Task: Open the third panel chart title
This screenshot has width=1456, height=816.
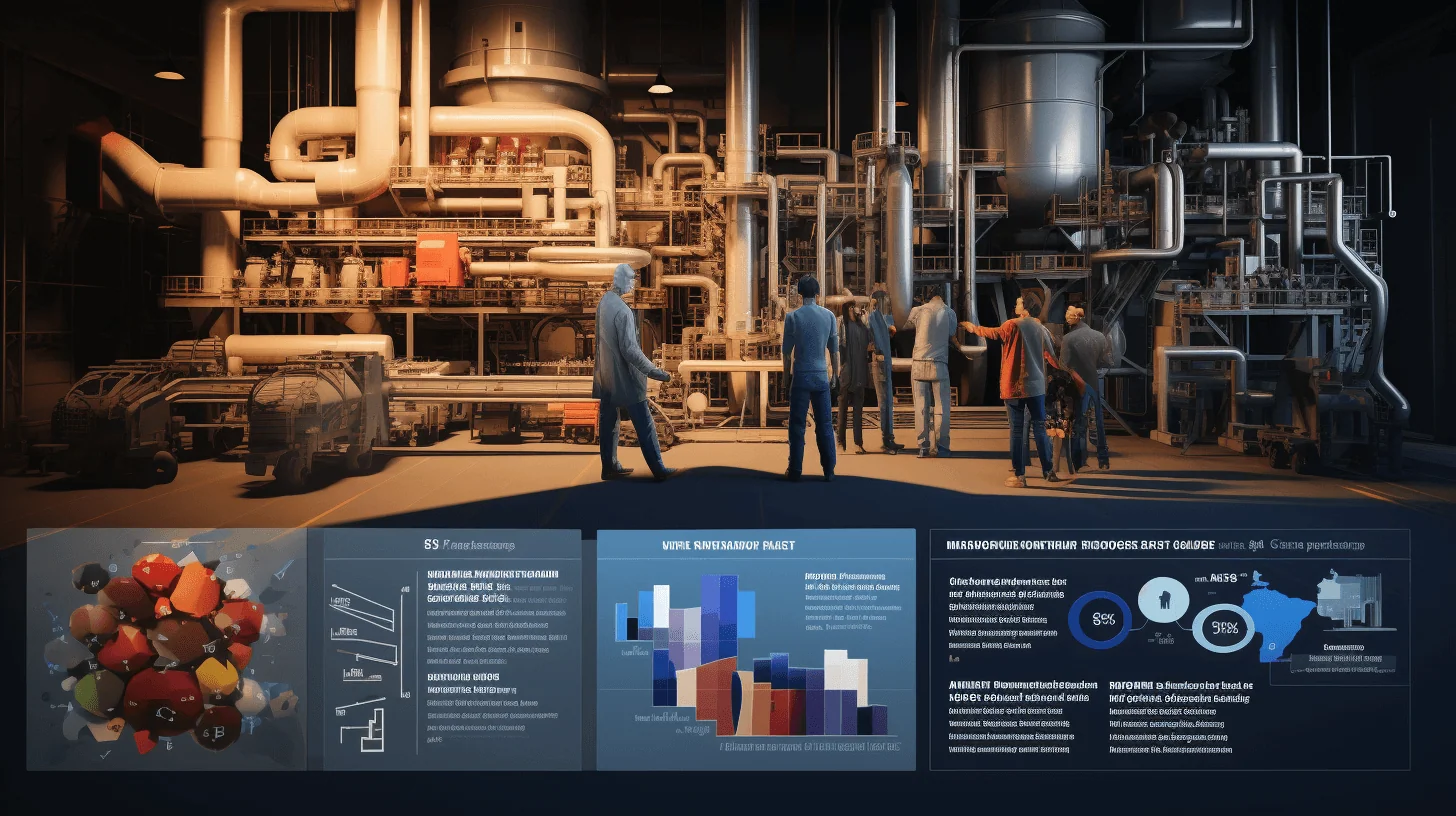Action: (727, 546)
